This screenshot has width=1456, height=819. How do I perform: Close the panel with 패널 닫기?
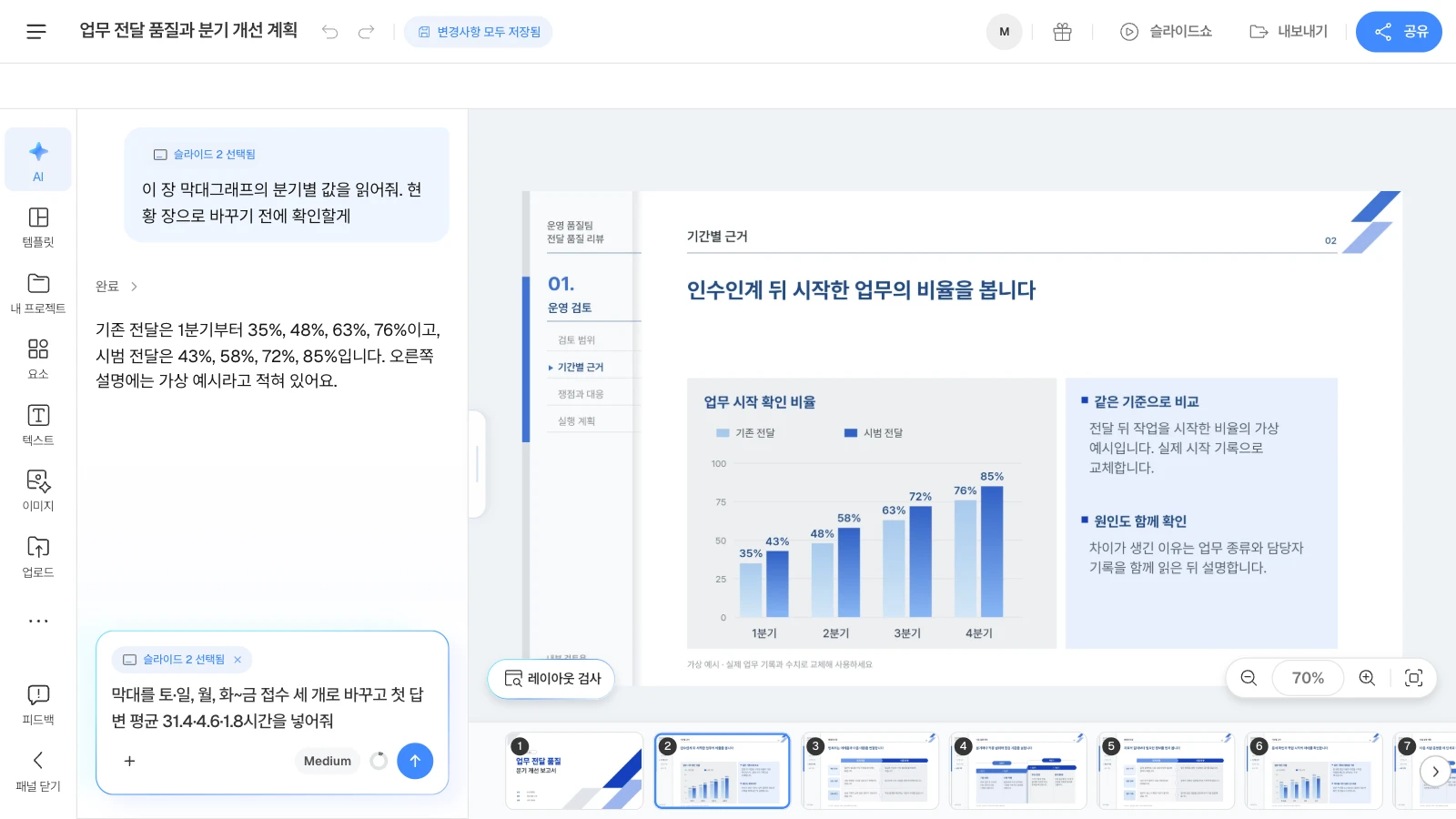pyautogui.click(x=38, y=772)
